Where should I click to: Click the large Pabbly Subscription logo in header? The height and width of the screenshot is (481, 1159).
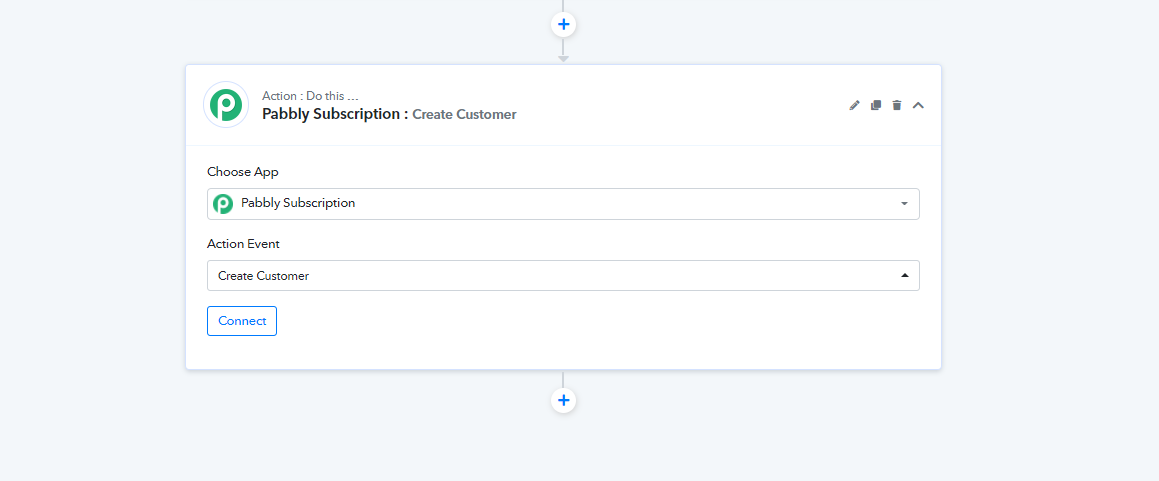pos(225,104)
